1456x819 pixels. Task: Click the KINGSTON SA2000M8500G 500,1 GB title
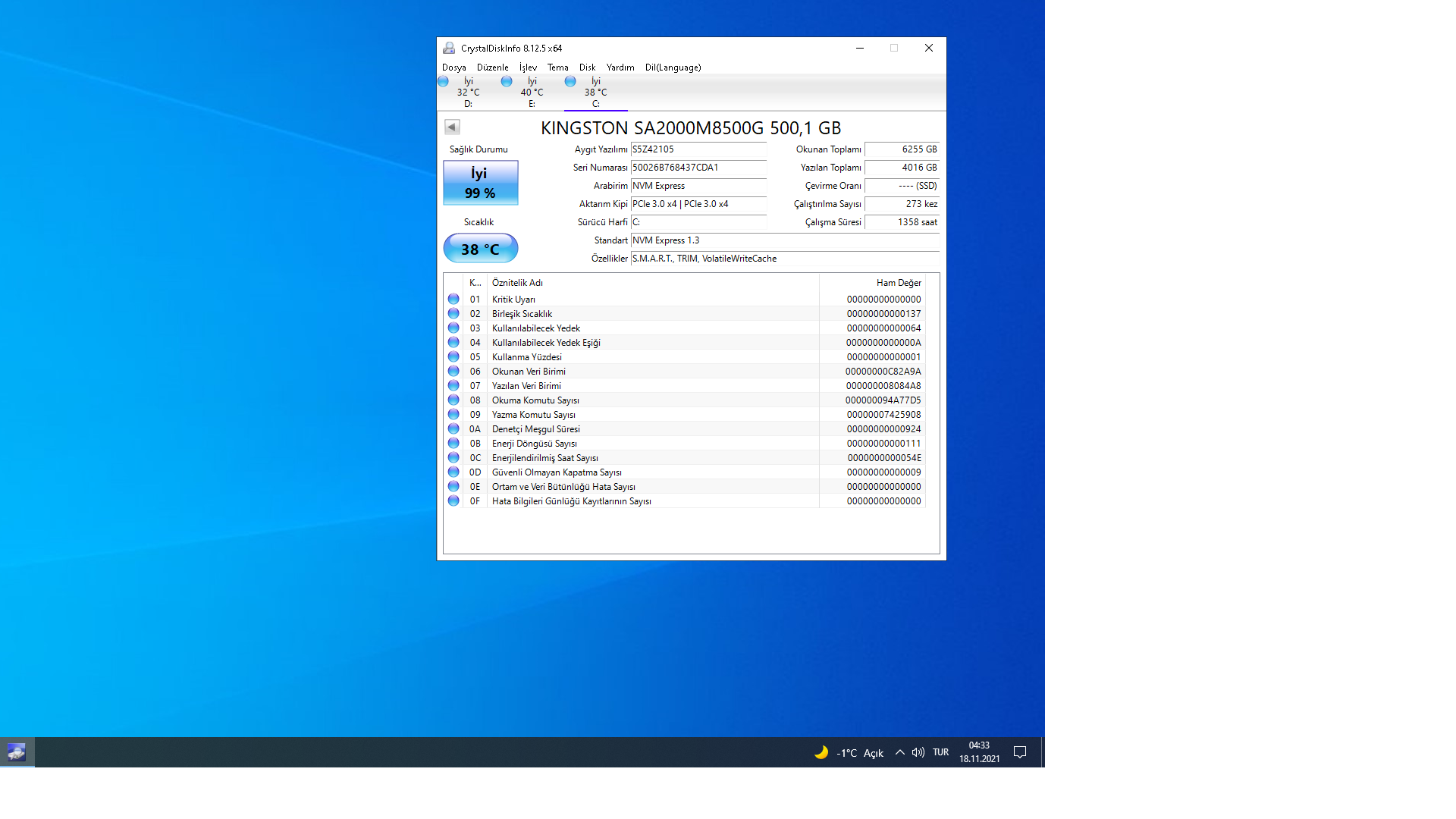coord(691,127)
